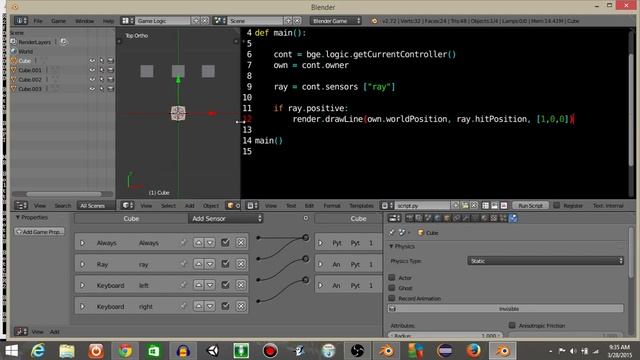Pin the Keyboard right sensor

point(183,306)
